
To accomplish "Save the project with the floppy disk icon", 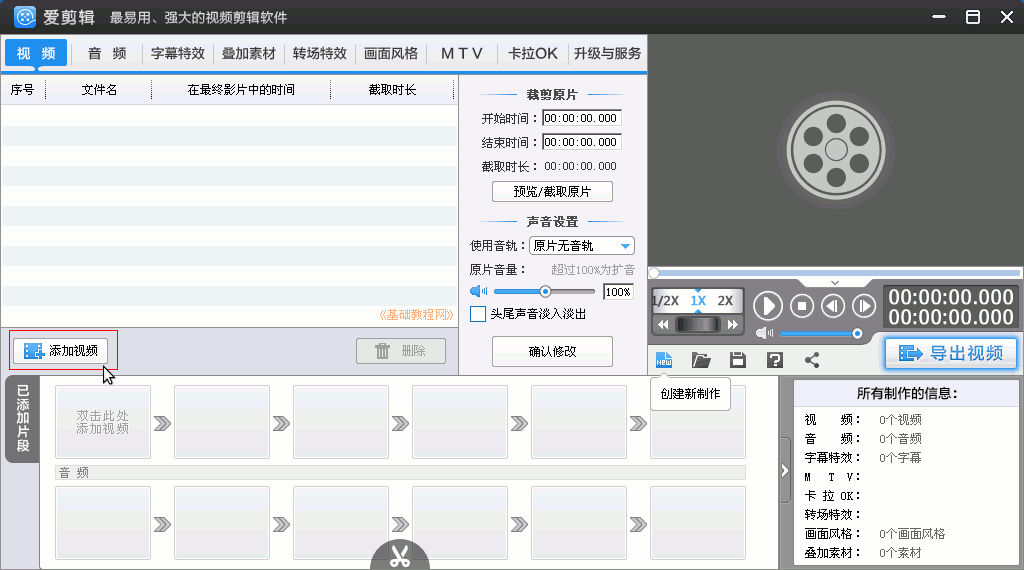I will point(738,360).
